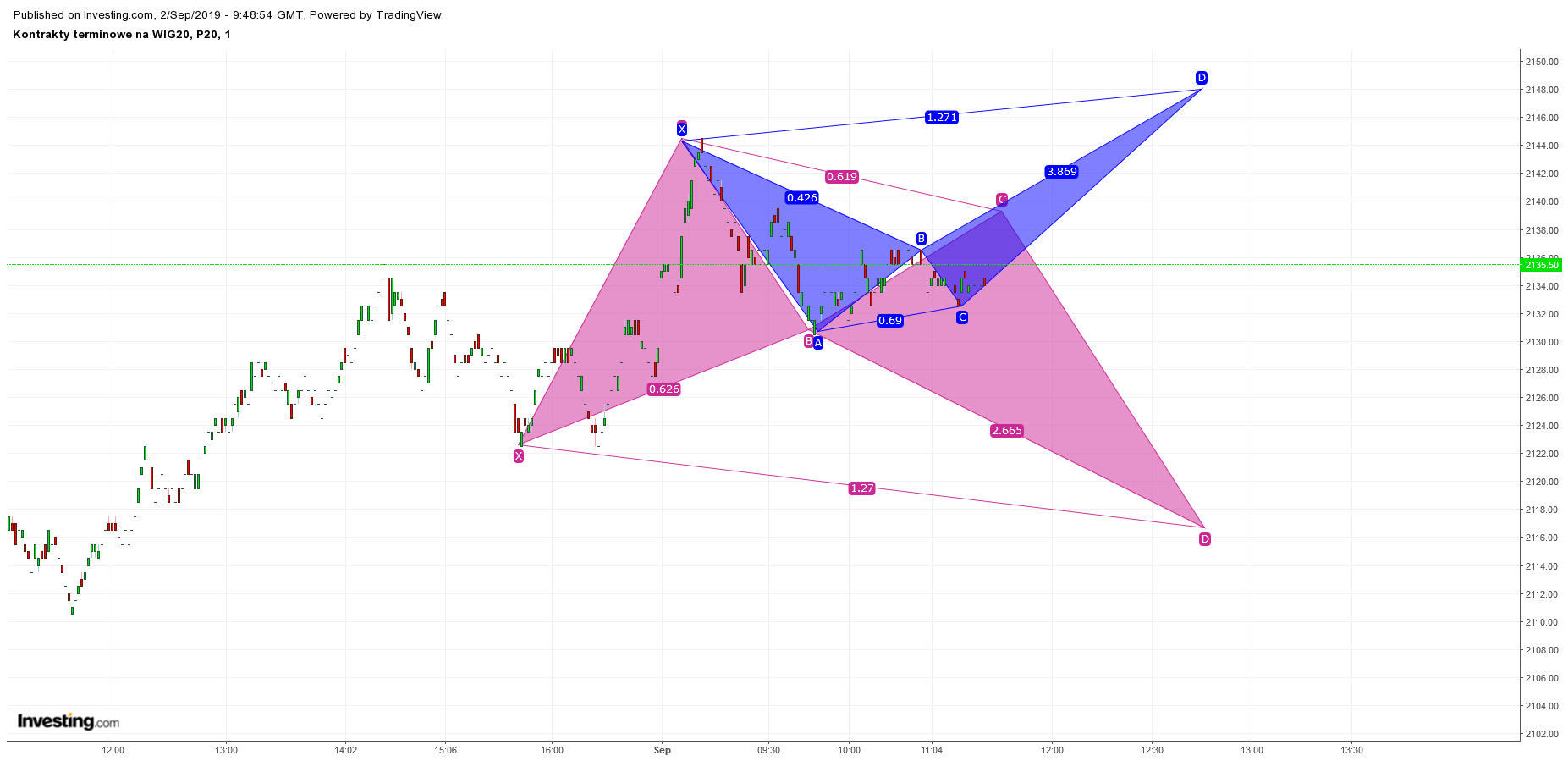Select the blue C pattern point label
Screen dimensions: 1568x761
point(962,317)
